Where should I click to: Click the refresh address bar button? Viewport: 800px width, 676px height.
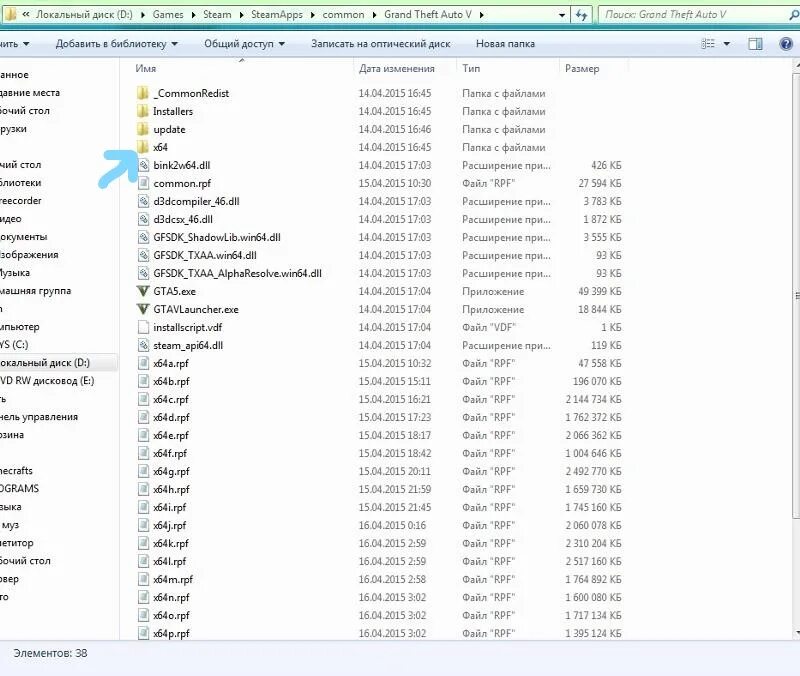[x=581, y=15]
